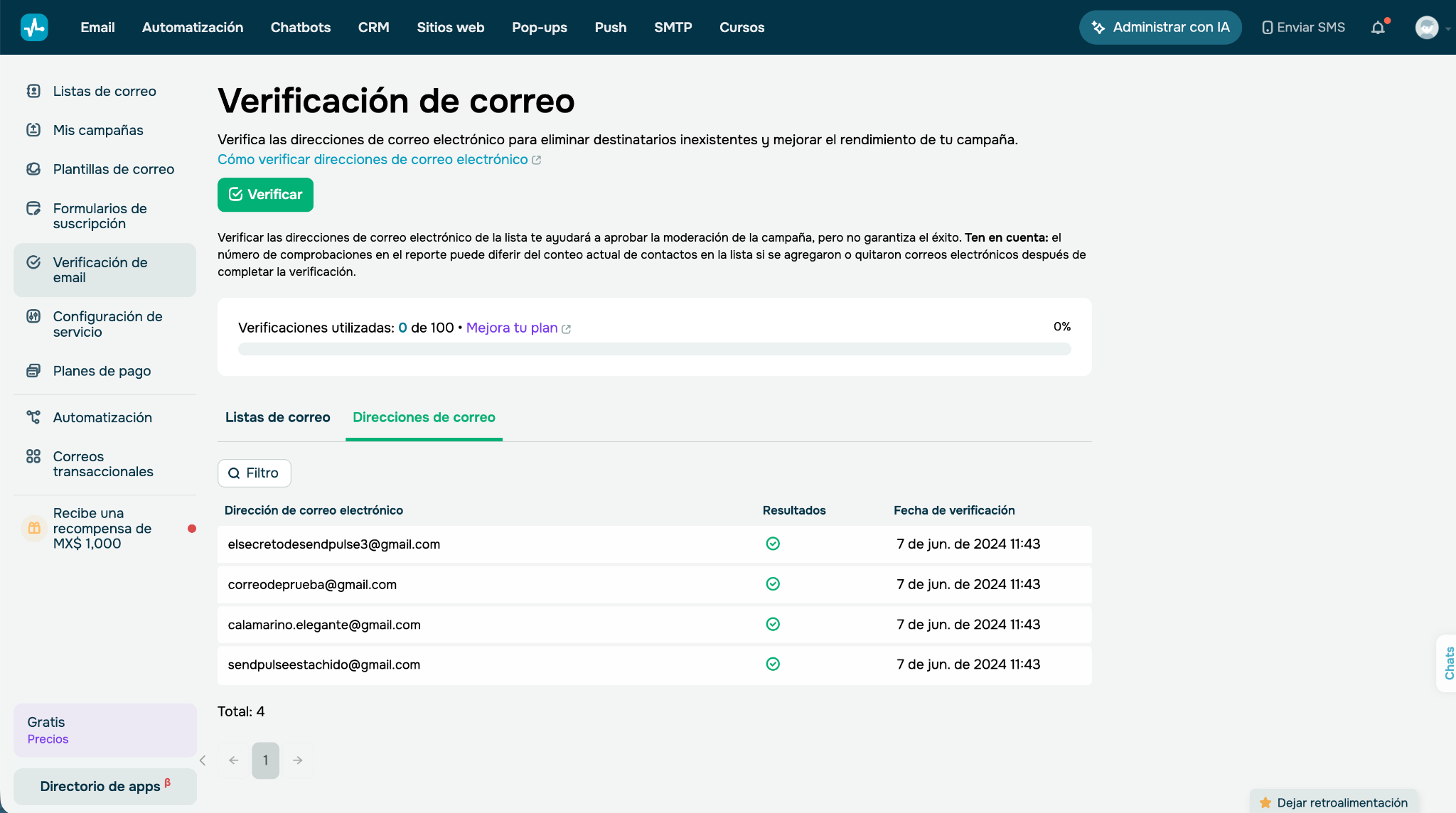This screenshot has height=813, width=1456.
Task: Open the user avatar menu
Action: tap(1427, 28)
